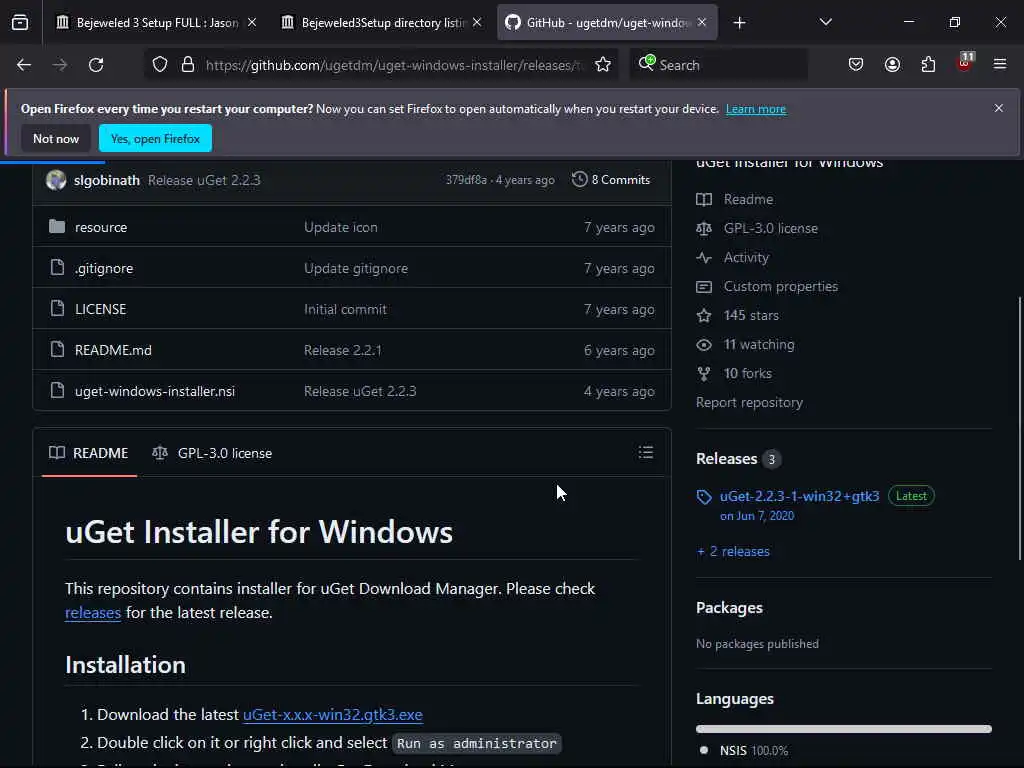Follow the releases link in README
The width and height of the screenshot is (1024, 768).
[93, 613]
